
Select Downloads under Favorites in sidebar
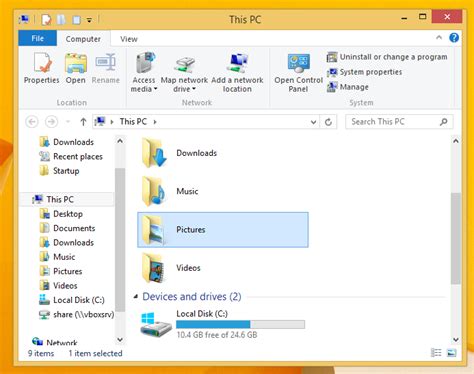click(x=67, y=142)
